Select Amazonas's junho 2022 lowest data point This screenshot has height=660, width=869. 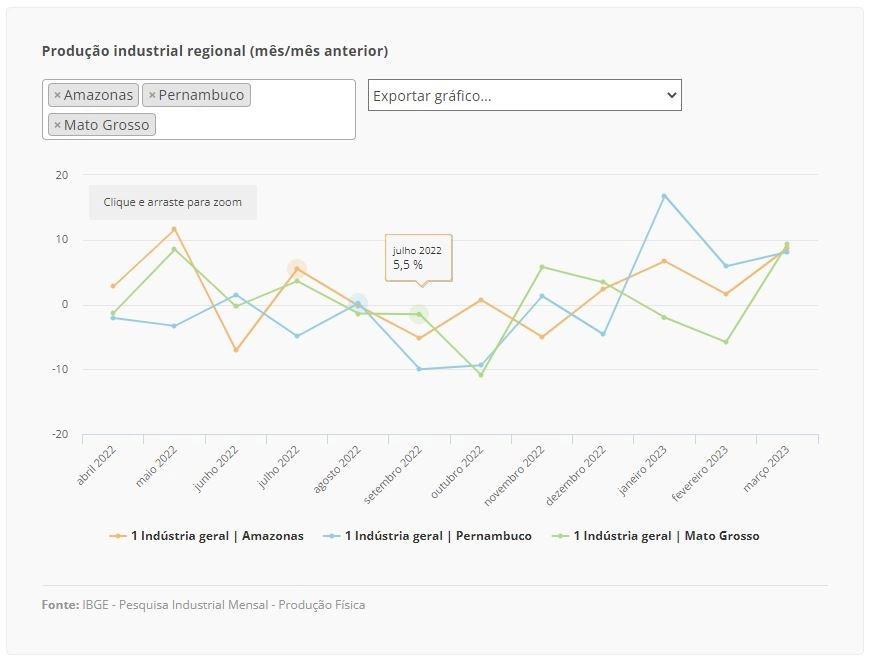(236, 350)
